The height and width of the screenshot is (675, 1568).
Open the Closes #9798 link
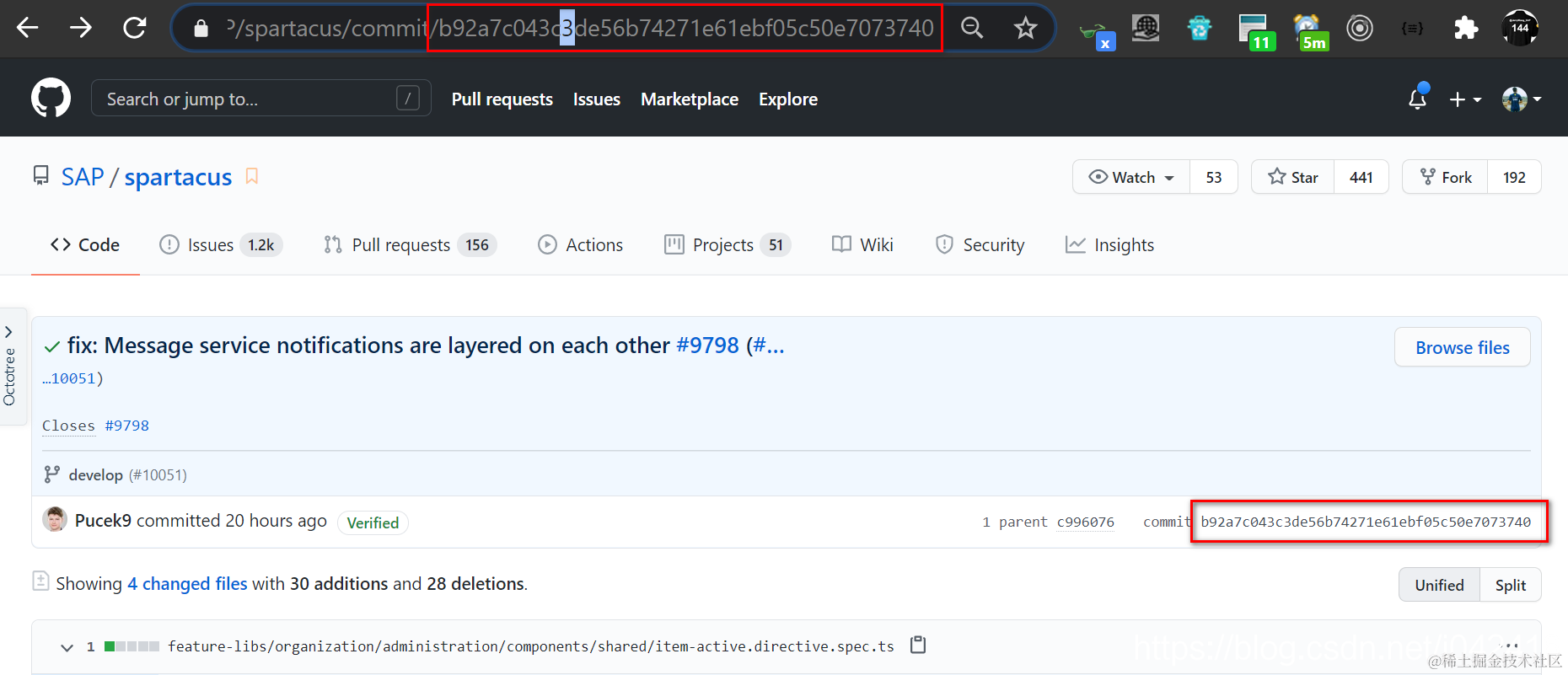(x=126, y=426)
